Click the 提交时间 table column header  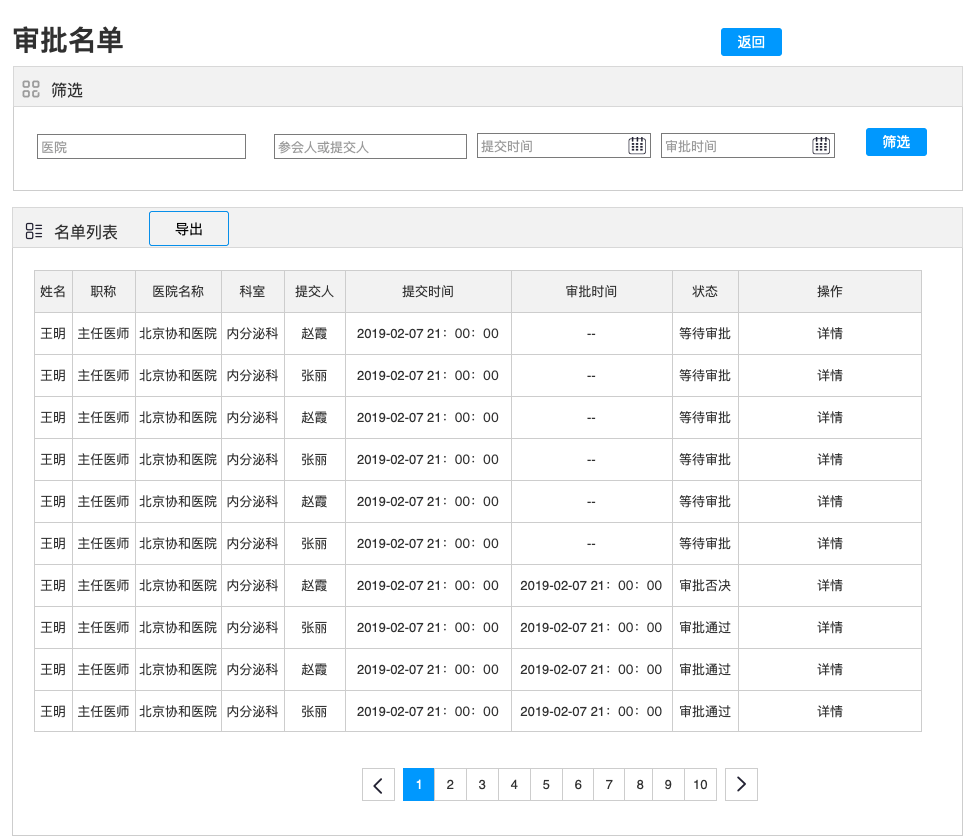pyautogui.click(x=428, y=291)
